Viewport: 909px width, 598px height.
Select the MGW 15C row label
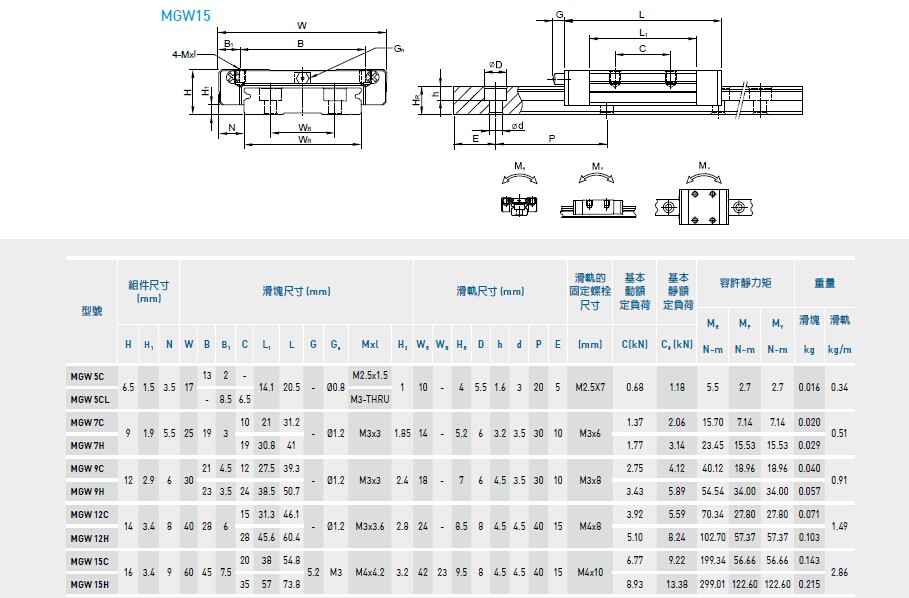[88, 560]
